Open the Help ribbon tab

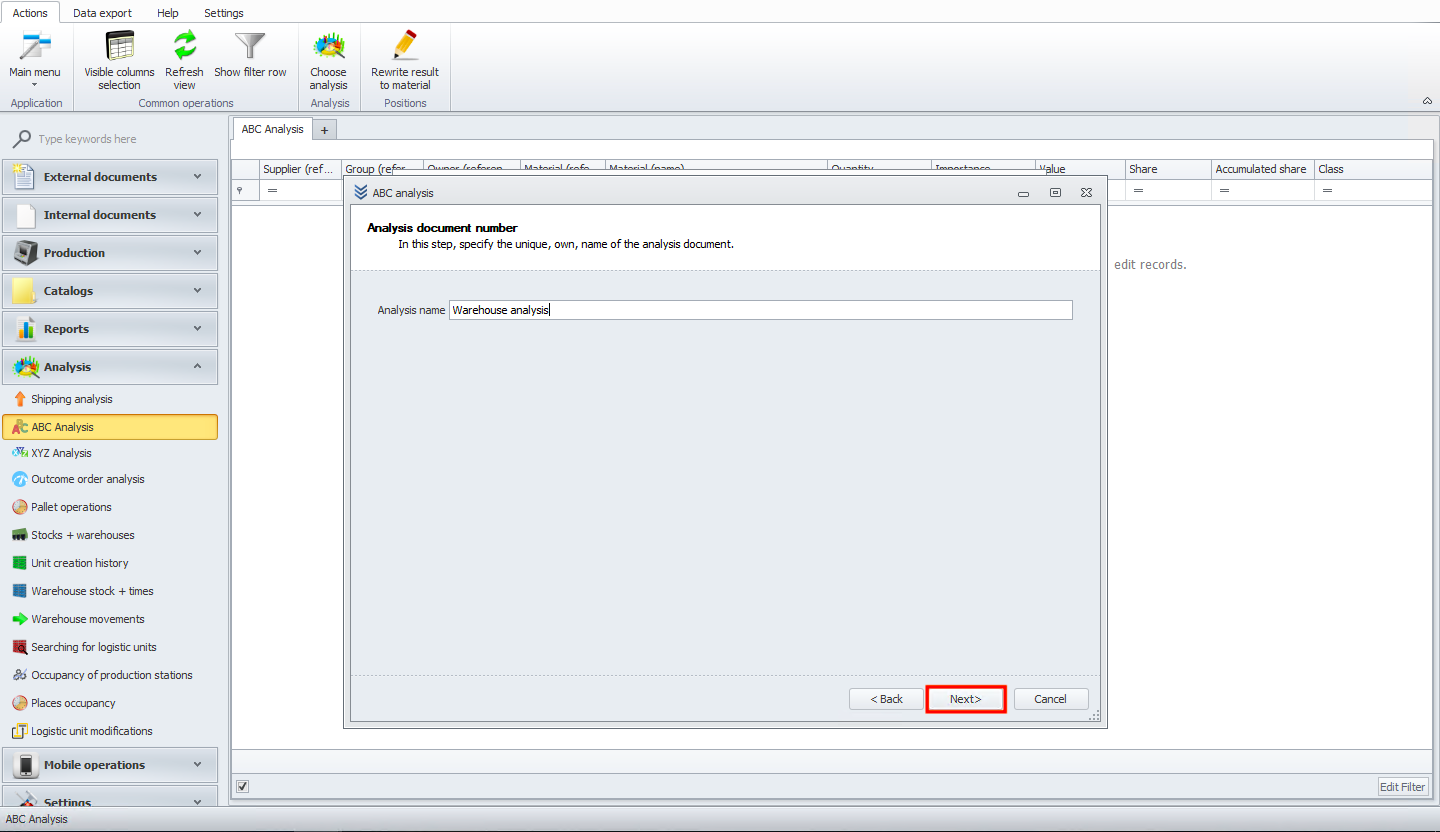168,13
